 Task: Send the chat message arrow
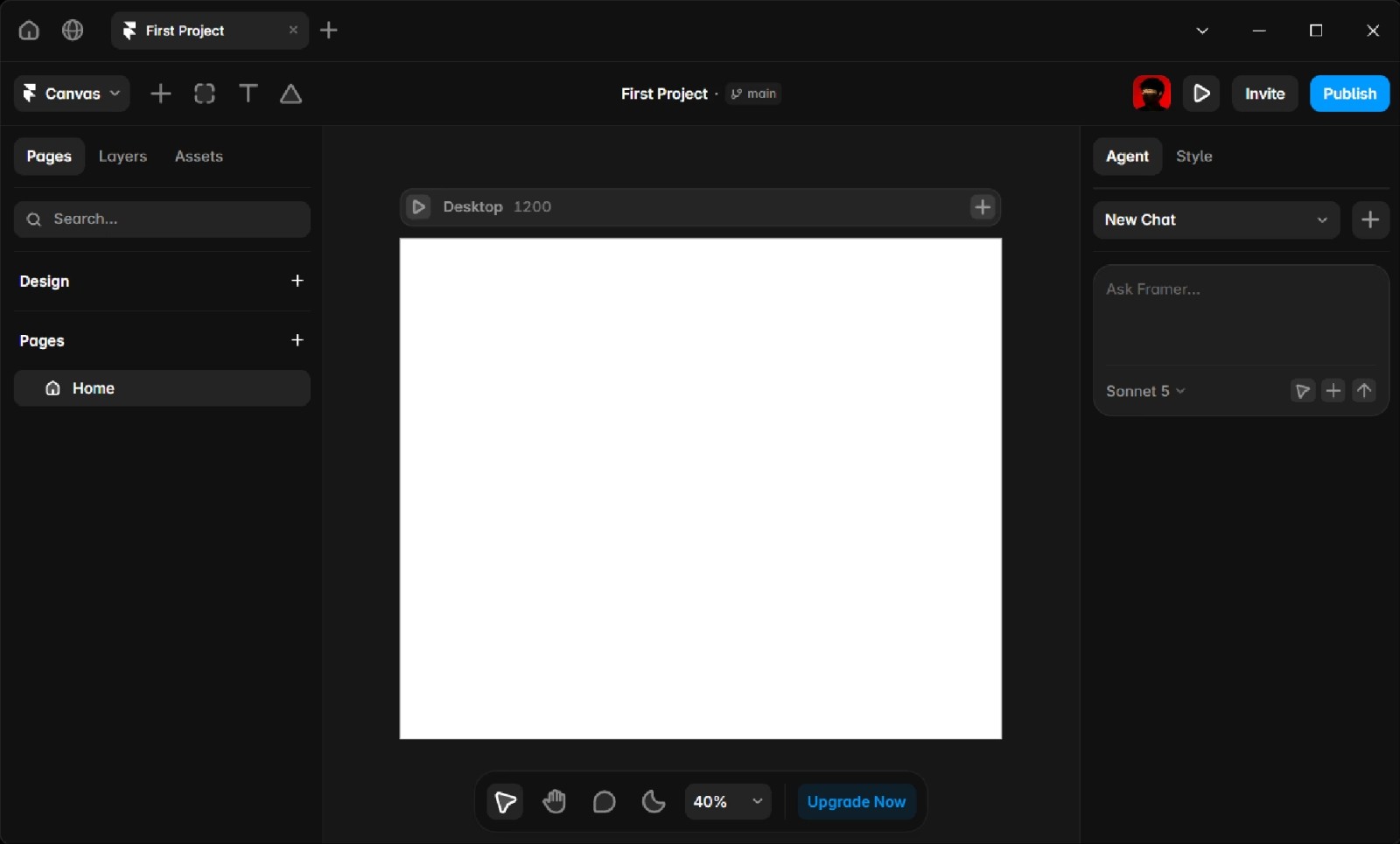coord(1364,391)
